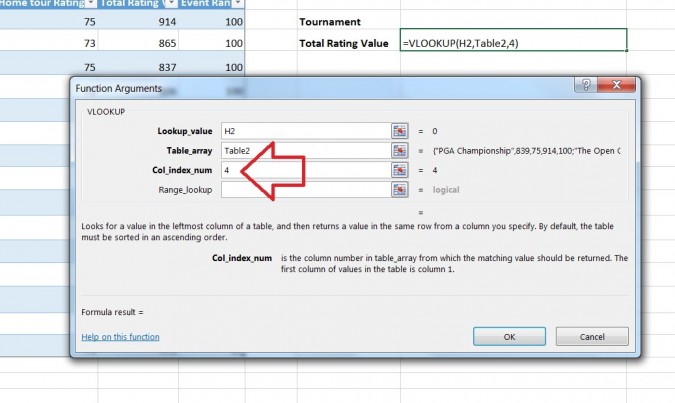Click the Home tour Rating column header
This screenshot has height=403, width=675.
point(42,3)
